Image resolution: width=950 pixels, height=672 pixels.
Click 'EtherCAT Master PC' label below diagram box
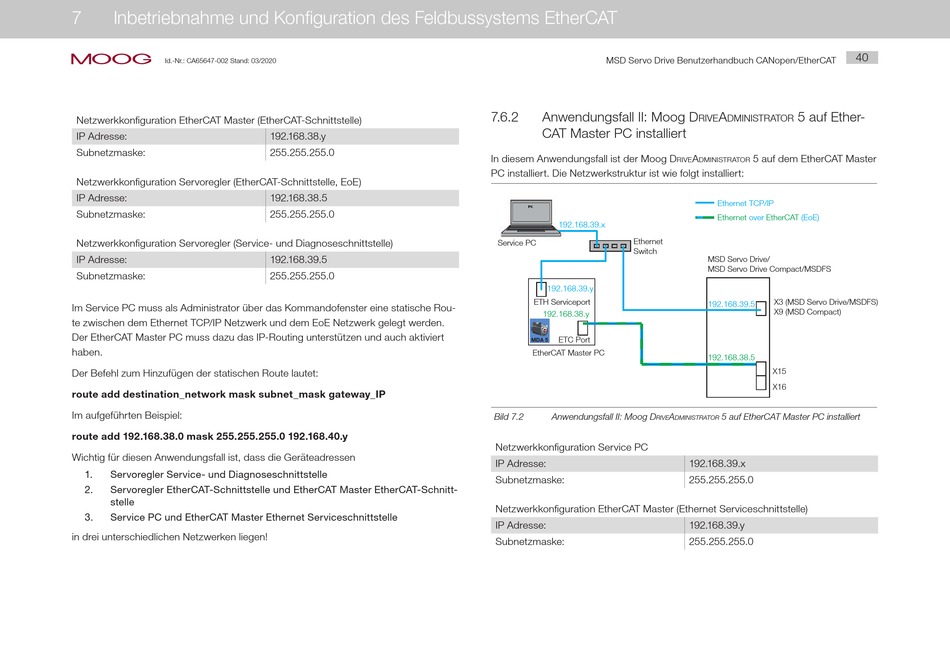click(568, 353)
